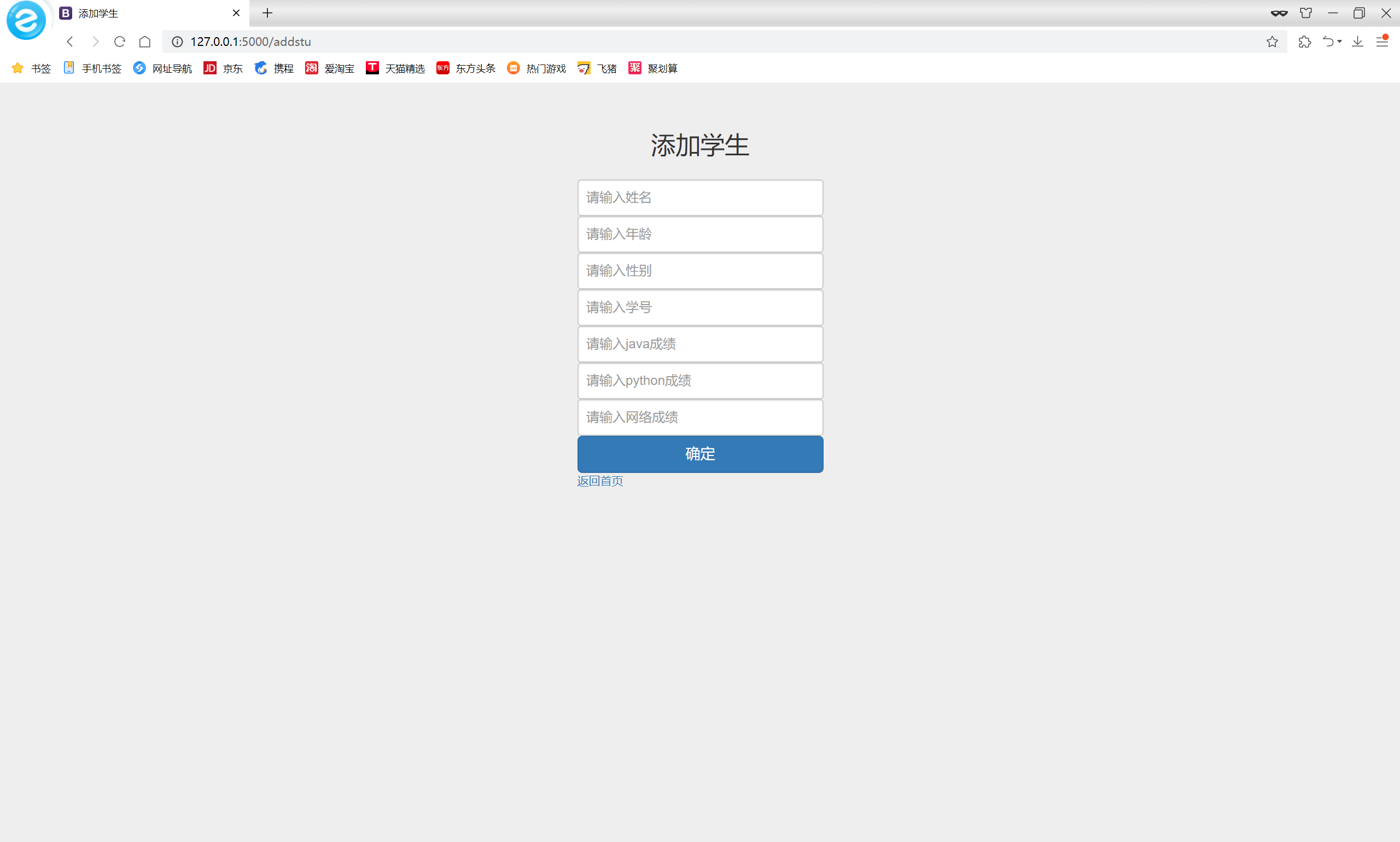The height and width of the screenshot is (842, 1400).
Task: Open the 热门游戏 bookmark shortcut
Action: [536, 68]
